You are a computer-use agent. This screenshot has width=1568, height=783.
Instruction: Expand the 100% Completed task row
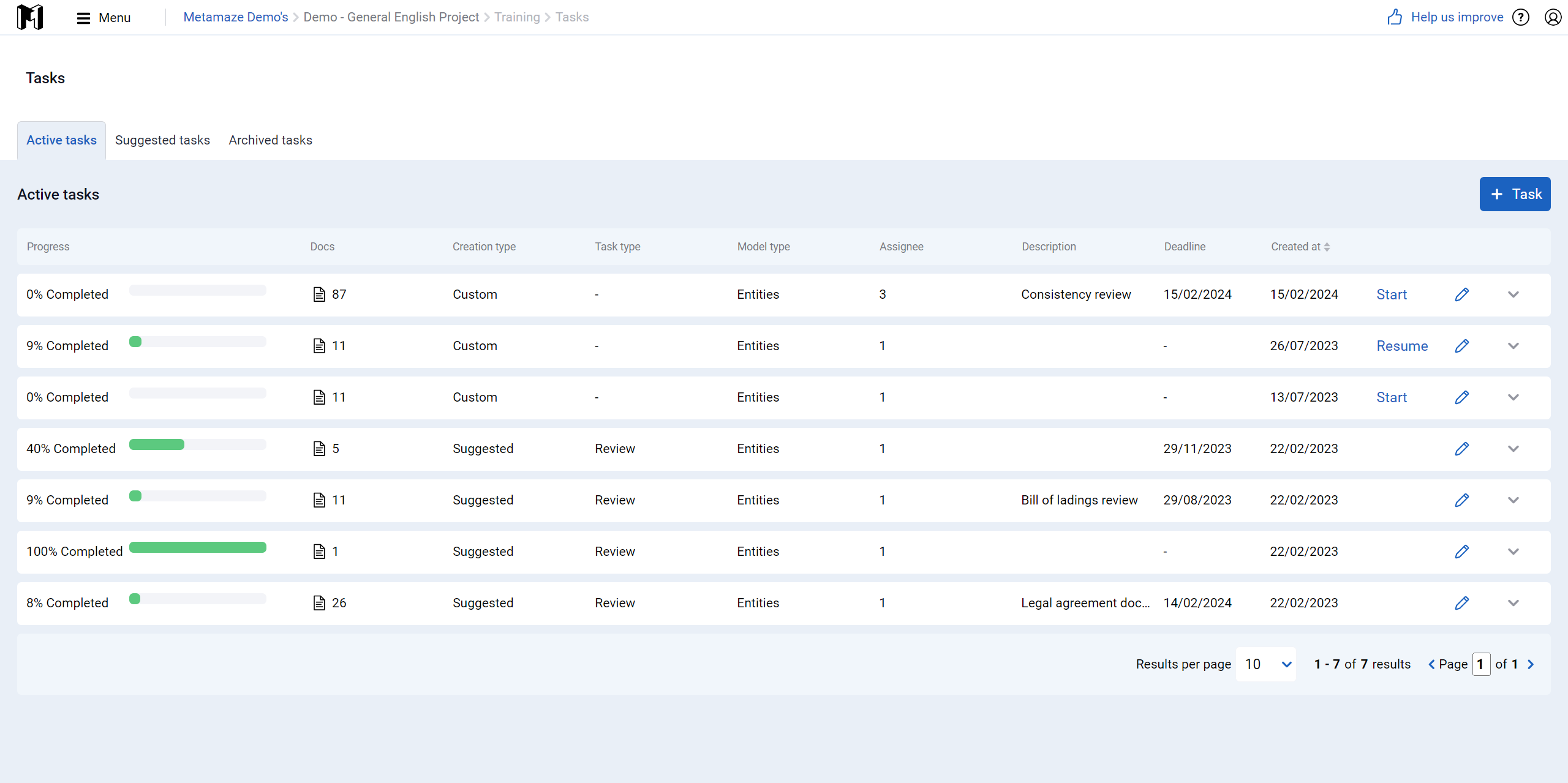(1513, 552)
